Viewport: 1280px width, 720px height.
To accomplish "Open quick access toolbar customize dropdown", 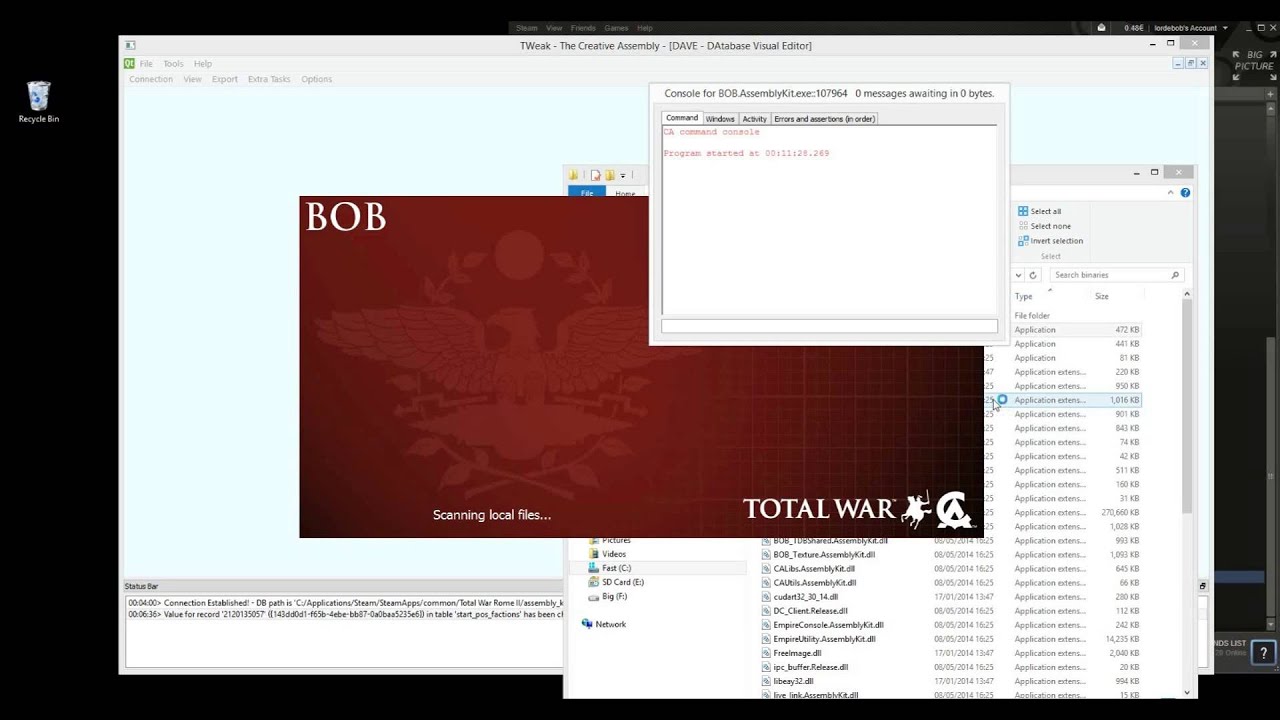I will (623, 176).
